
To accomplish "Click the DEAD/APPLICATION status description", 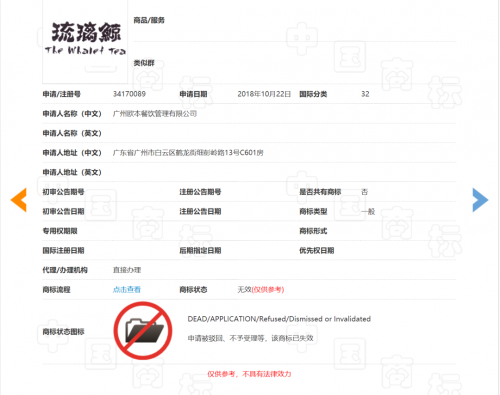I will [x=279, y=319].
